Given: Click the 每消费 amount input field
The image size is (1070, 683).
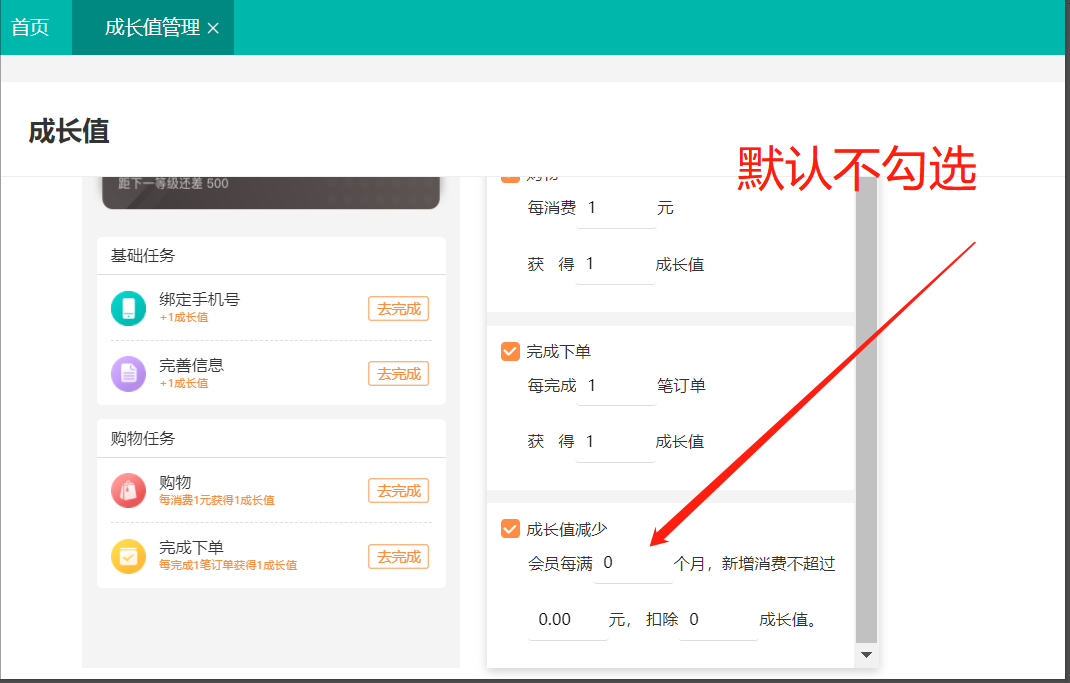Looking at the screenshot, I should click(x=616, y=208).
